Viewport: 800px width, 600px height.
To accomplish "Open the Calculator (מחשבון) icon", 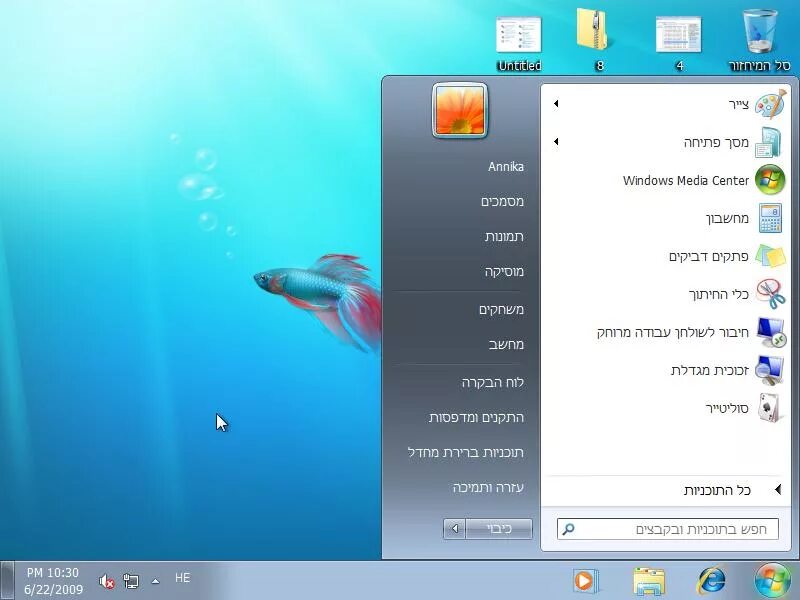I will click(x=770, y=218).
